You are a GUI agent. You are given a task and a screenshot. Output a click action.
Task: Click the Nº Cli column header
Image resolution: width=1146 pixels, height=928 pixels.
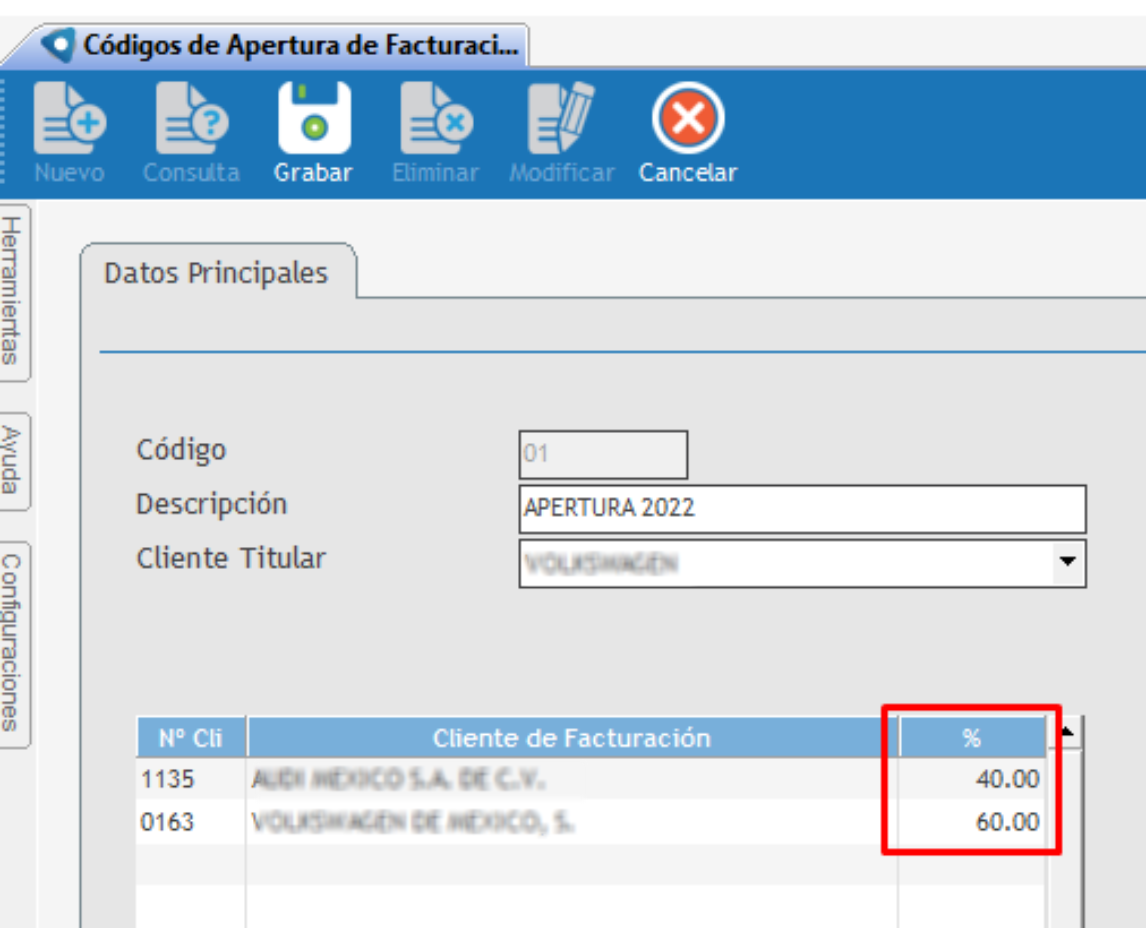click(191, 738)
